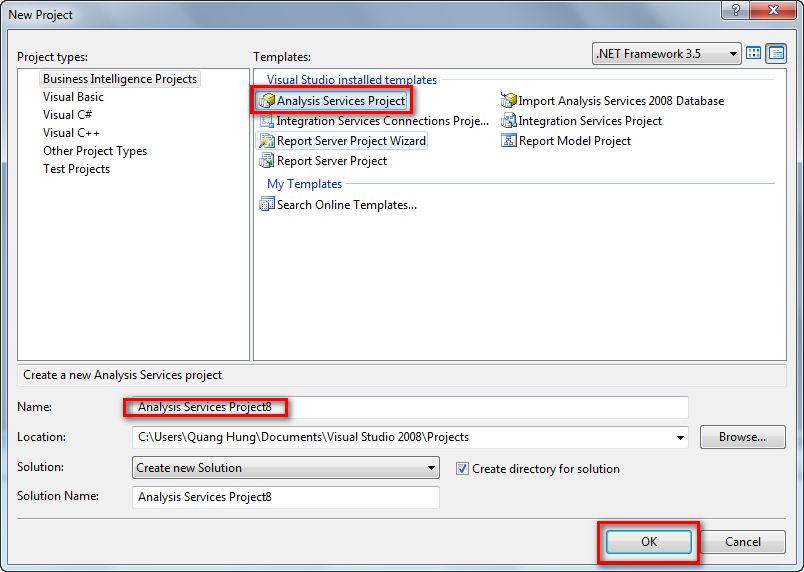
Task: Click the Cancel button
Action: [742, 542]
